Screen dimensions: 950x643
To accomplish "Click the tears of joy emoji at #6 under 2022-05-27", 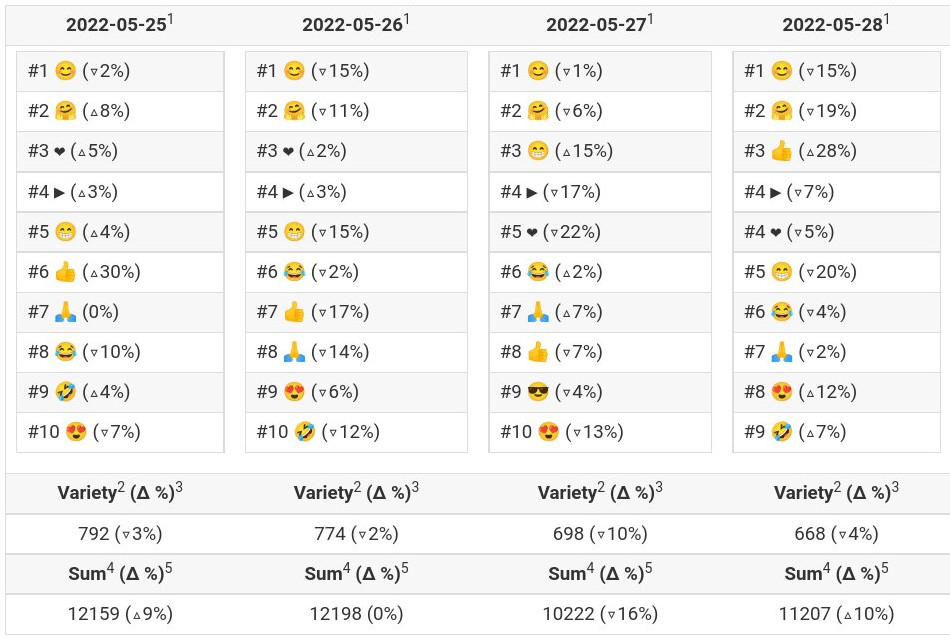I will tap(538, 272).
